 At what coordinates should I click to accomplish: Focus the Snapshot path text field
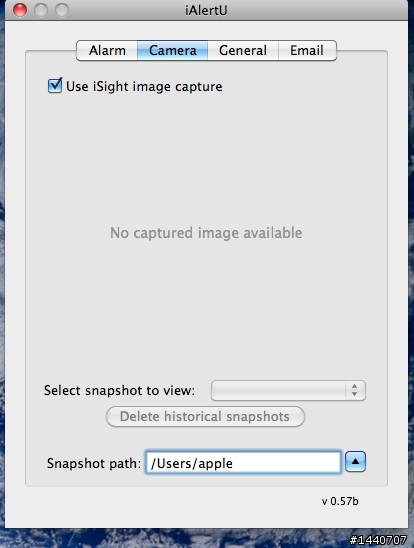click(243, 462)
